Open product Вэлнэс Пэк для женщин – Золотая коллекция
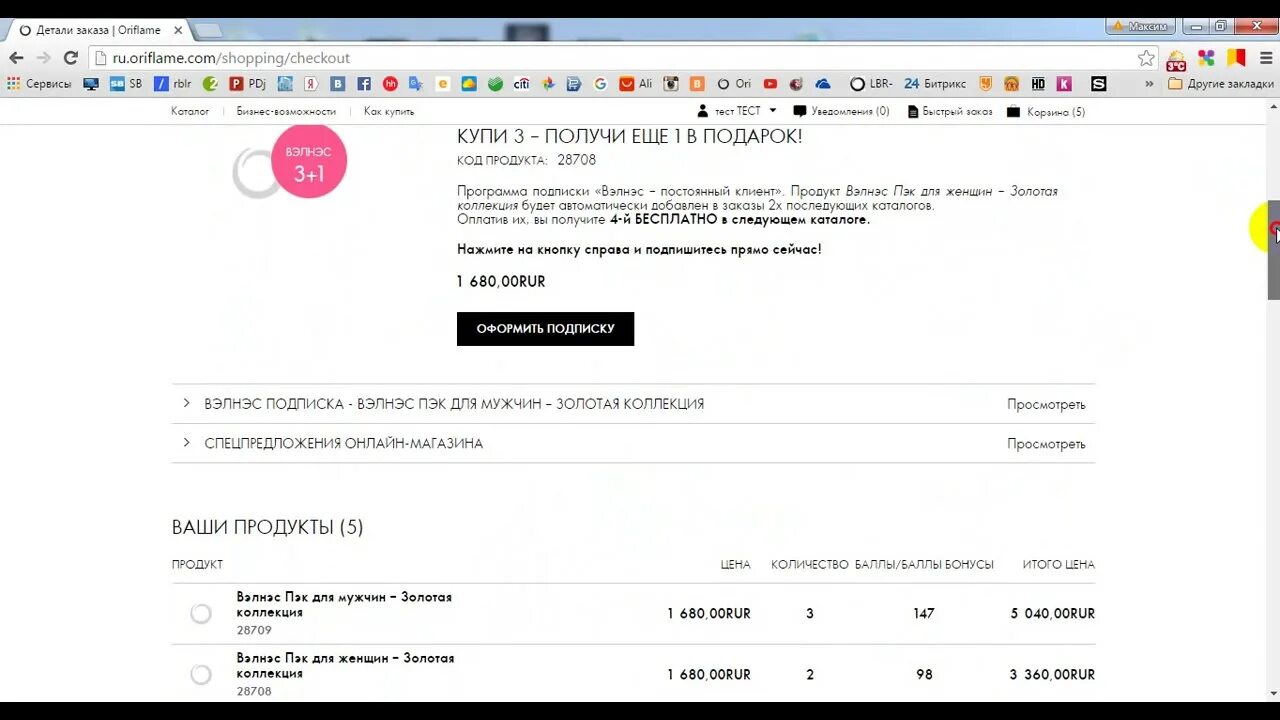1280x720 pixels. [345, 665]
